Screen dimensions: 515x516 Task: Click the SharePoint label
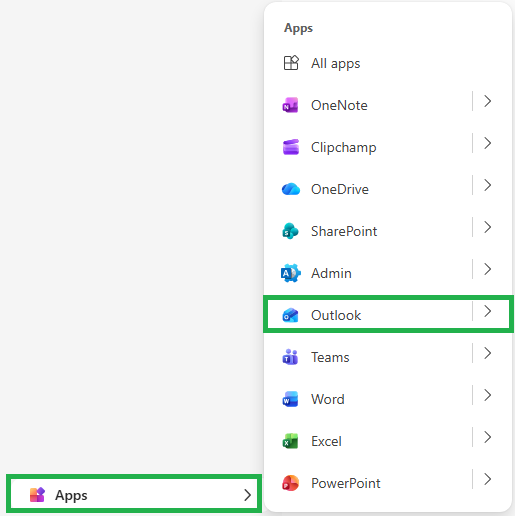pos(344,231)
